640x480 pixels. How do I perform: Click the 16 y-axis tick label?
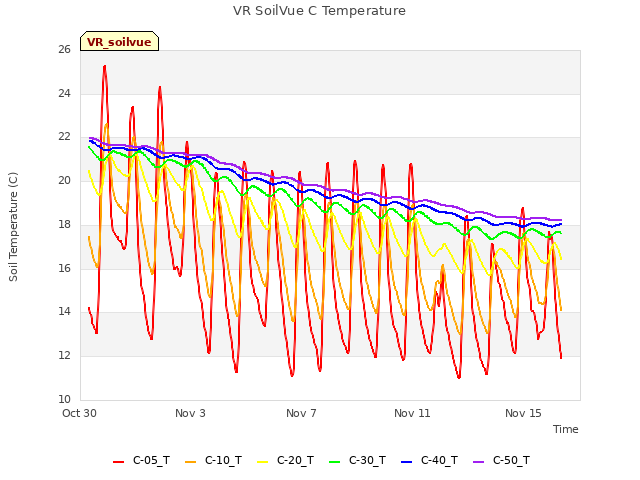coord(64,268)
